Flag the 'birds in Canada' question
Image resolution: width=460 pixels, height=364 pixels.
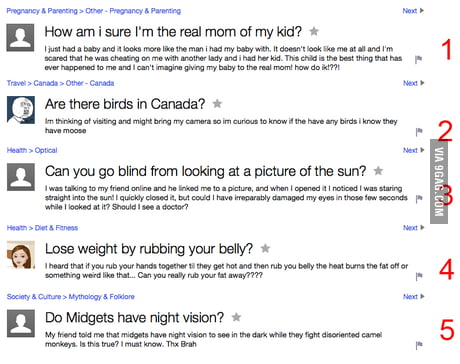419,132
